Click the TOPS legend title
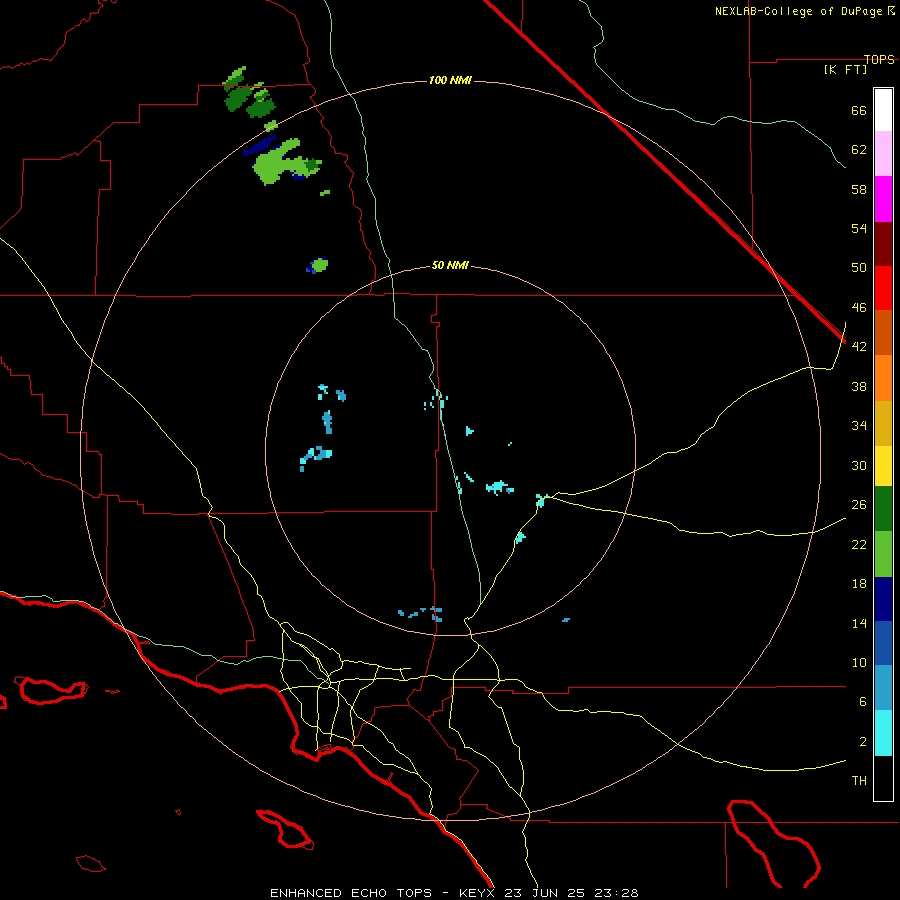The height and width of the screenshot is (900, 900). tap(879, 59)
